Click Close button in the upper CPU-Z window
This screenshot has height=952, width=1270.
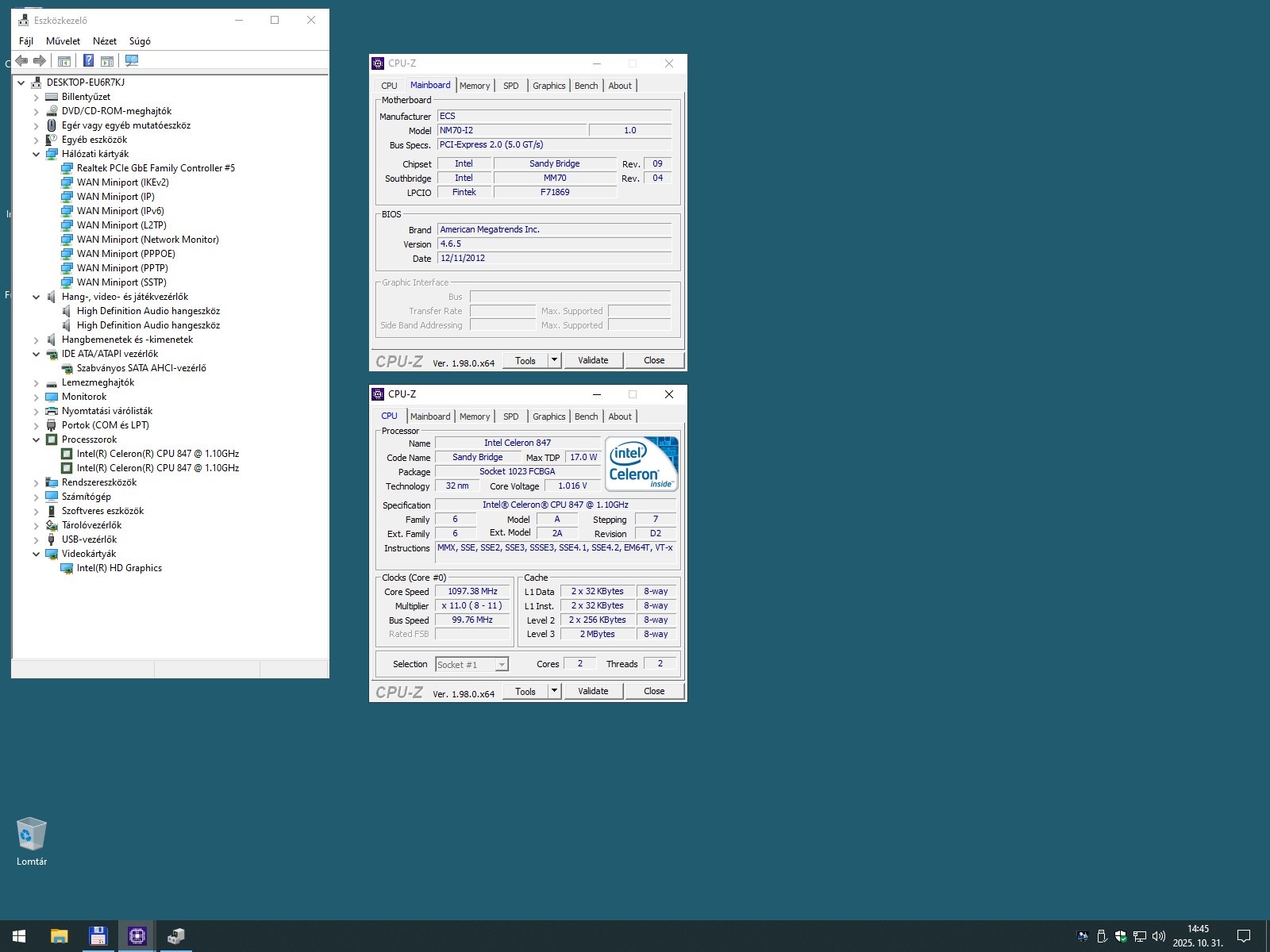pyautogui.click(x=654, y=360)
